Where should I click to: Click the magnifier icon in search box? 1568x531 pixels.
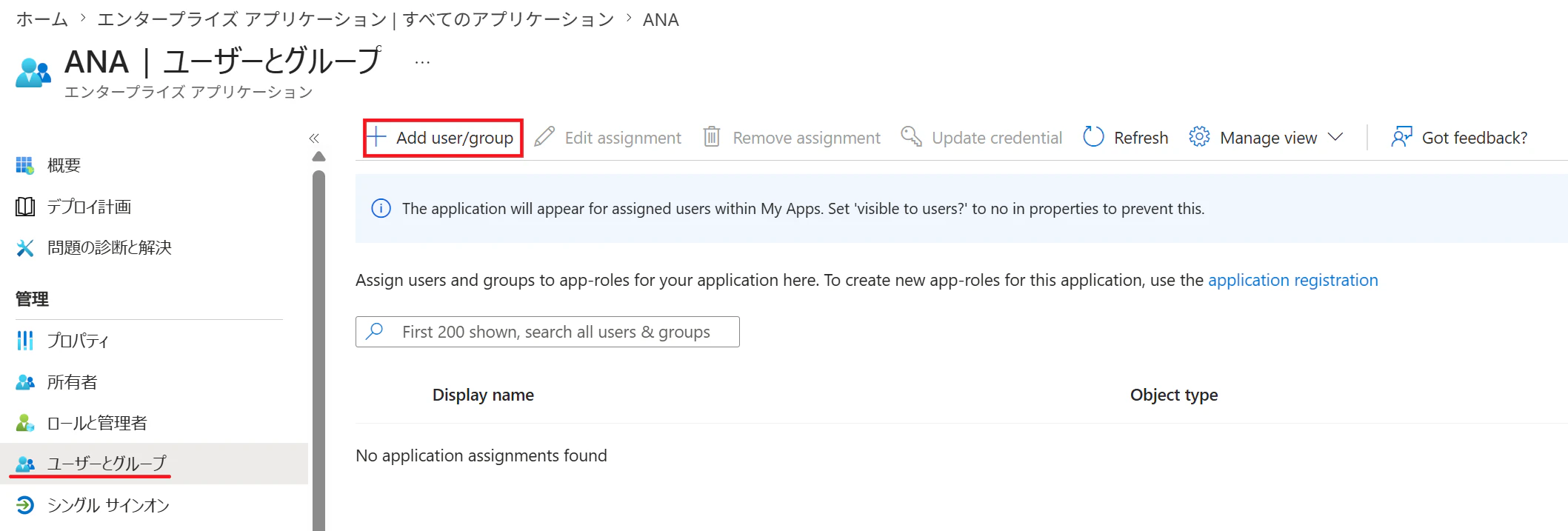pos(375,331)
